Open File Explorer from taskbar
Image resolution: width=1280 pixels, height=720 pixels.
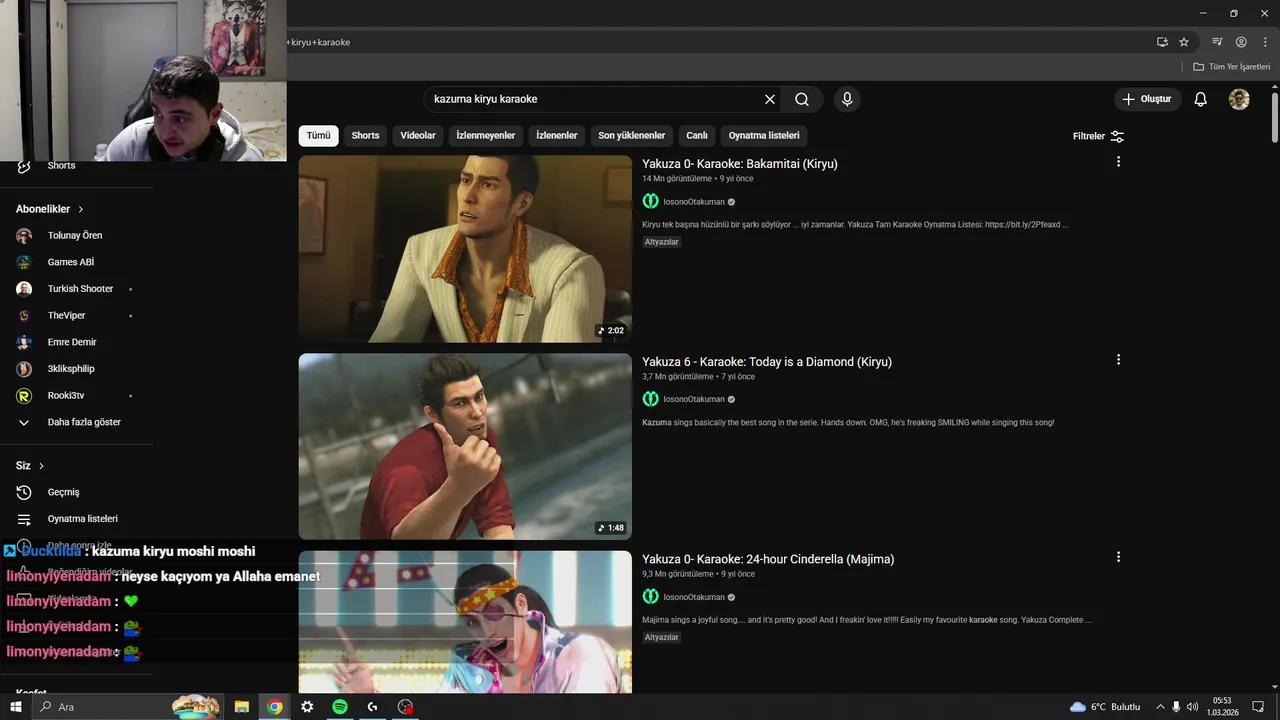click(242, 707)
